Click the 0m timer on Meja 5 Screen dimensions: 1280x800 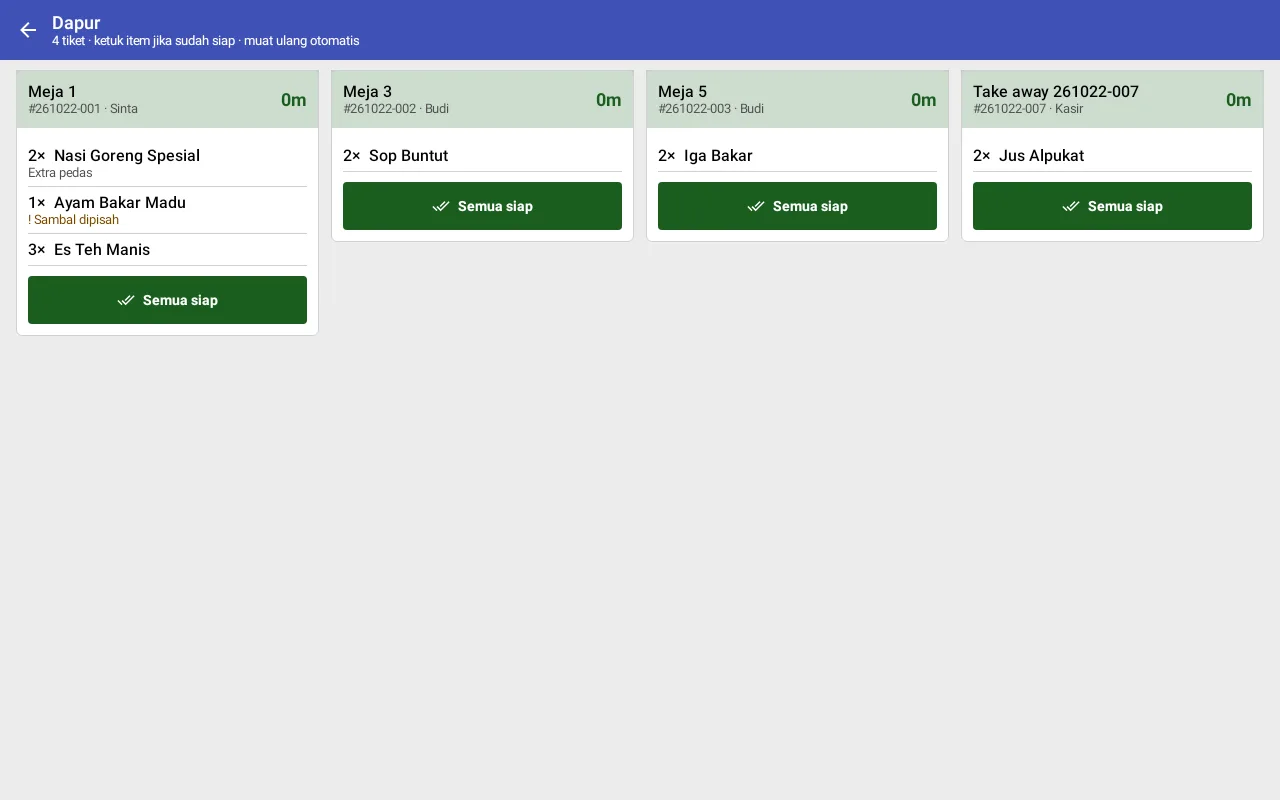coord(924,100)
